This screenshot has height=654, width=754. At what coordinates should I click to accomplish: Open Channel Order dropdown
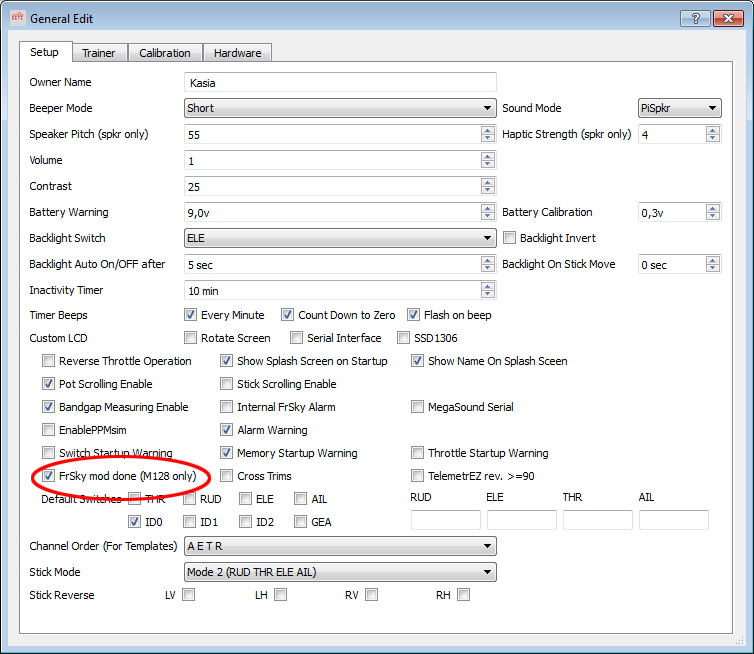click(340, 546)
